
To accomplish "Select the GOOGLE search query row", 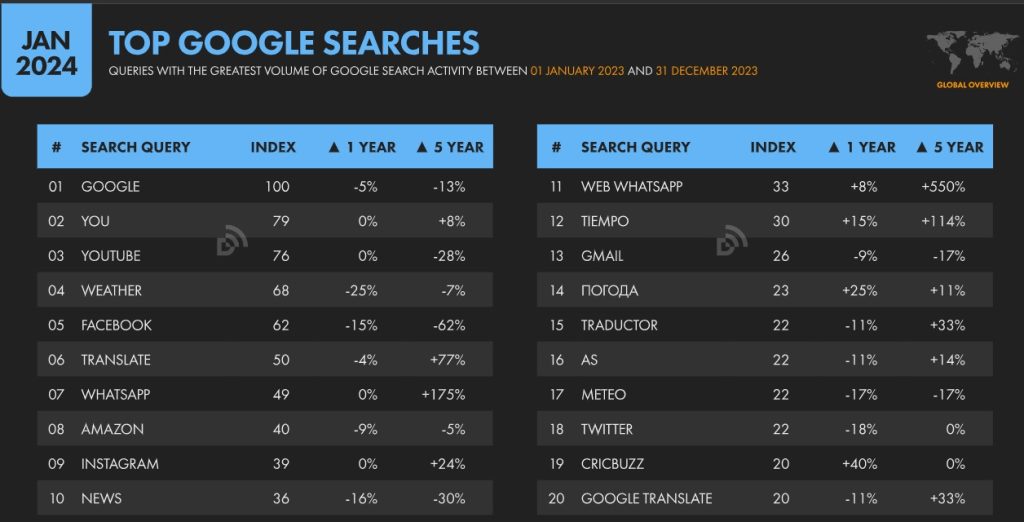I will coord(265,186).
